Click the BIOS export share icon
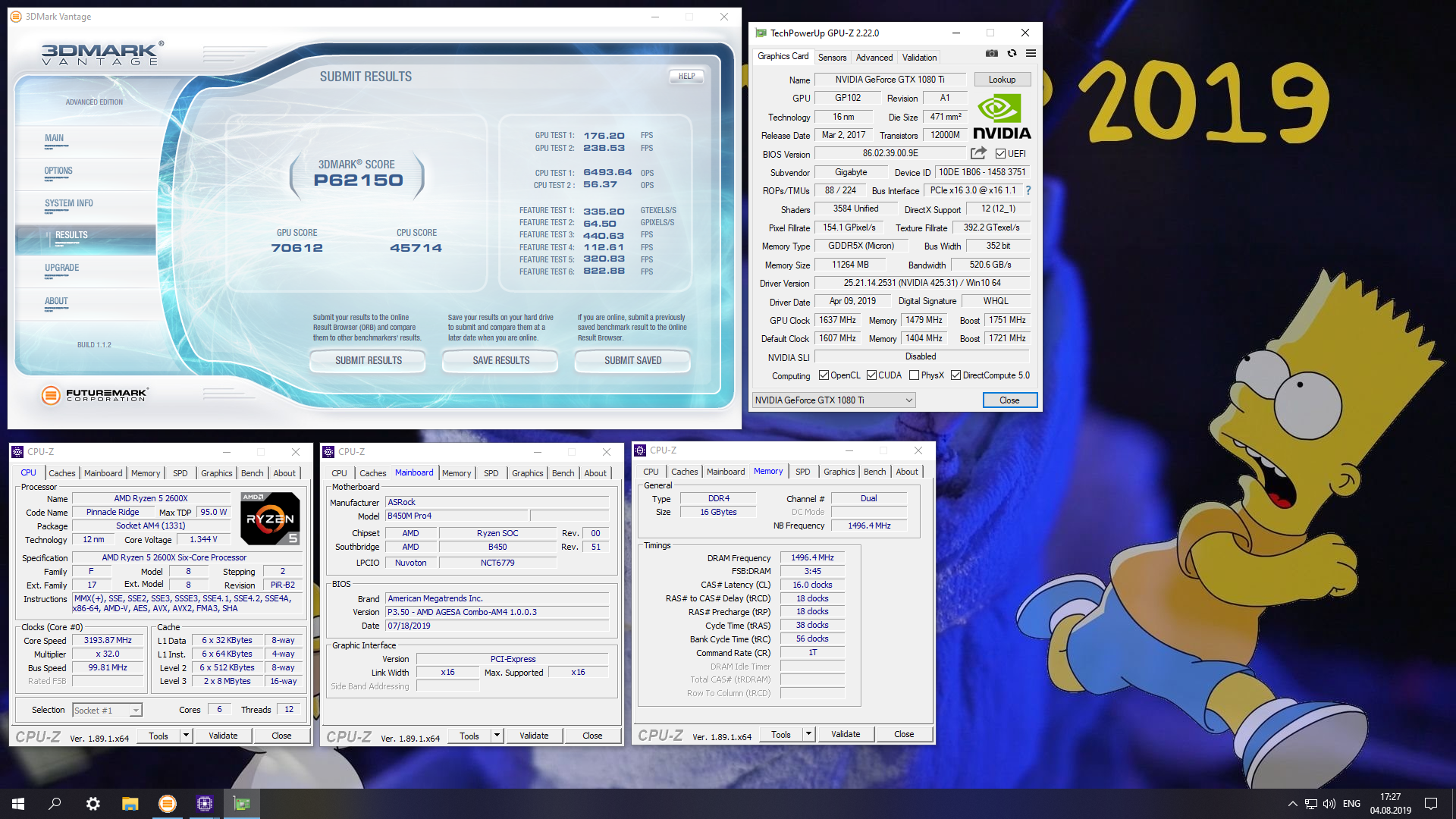Screen dimensions: 1456x819 (978, 153)
